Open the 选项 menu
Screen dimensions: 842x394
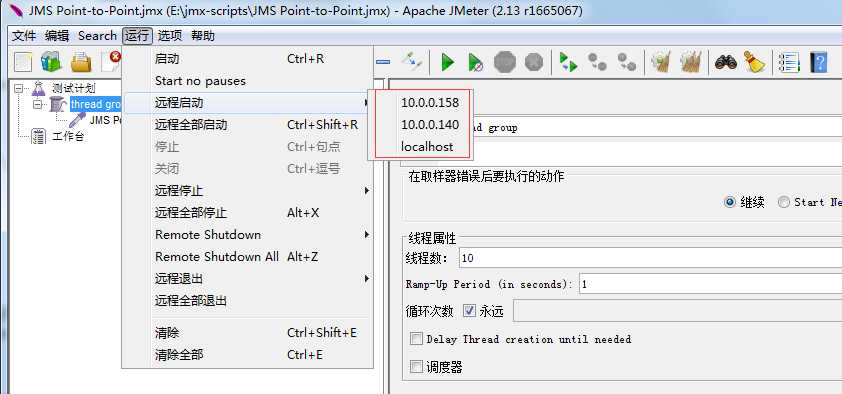[x=170, y=36]
